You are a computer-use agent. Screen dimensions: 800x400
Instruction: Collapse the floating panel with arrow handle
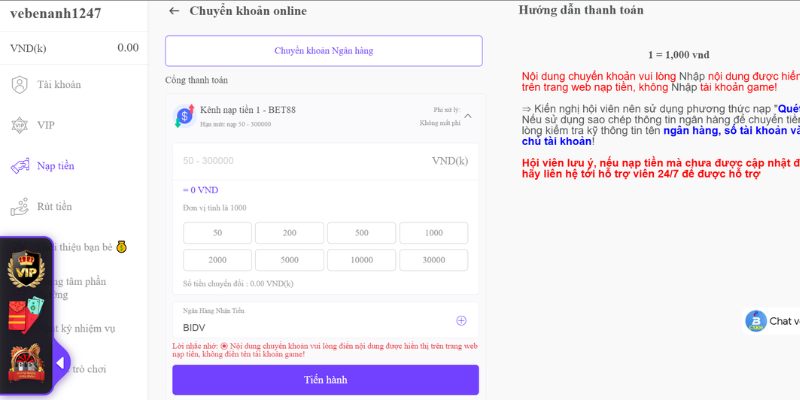(59, 362)
